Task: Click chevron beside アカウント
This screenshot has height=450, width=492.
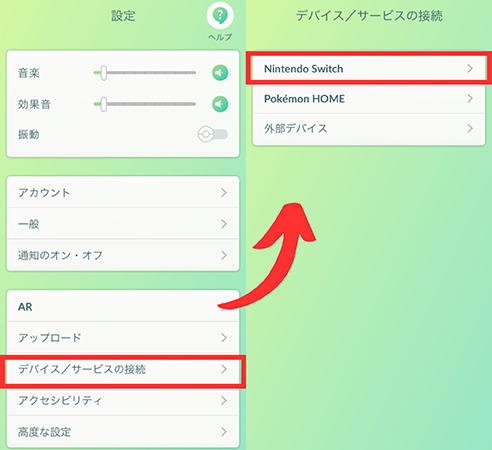Action: pos(224,192)
